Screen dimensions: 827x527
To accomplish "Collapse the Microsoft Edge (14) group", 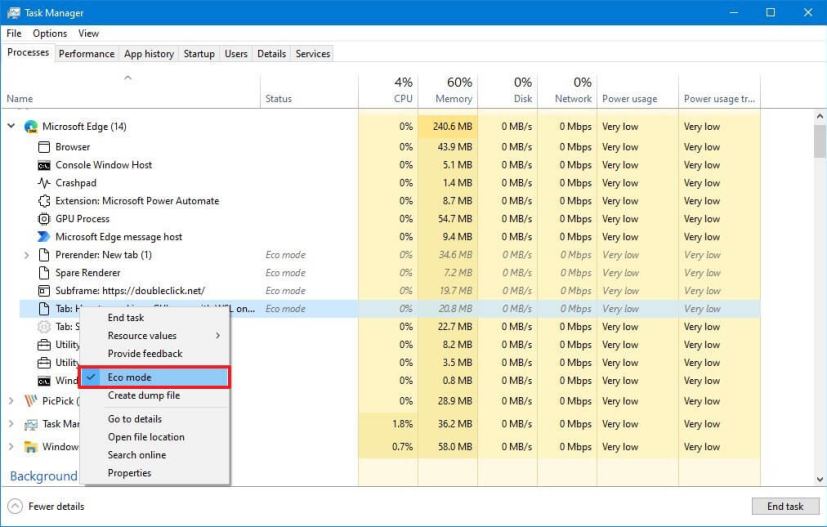I will click(11, 126).
